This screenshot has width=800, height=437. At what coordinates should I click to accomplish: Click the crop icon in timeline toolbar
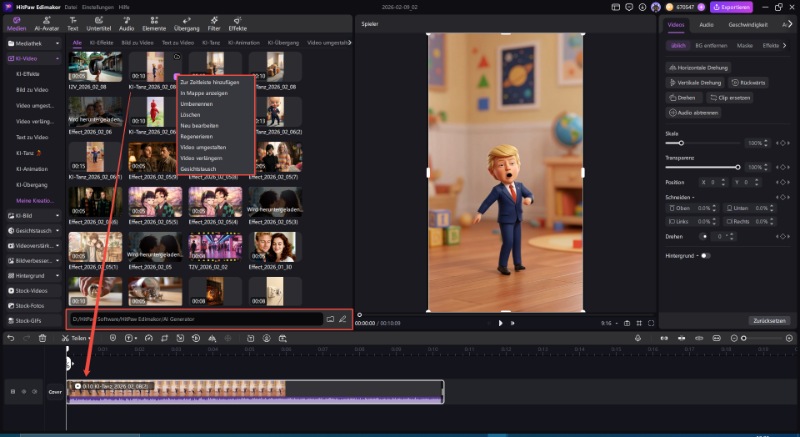click(x=164, y=338)
